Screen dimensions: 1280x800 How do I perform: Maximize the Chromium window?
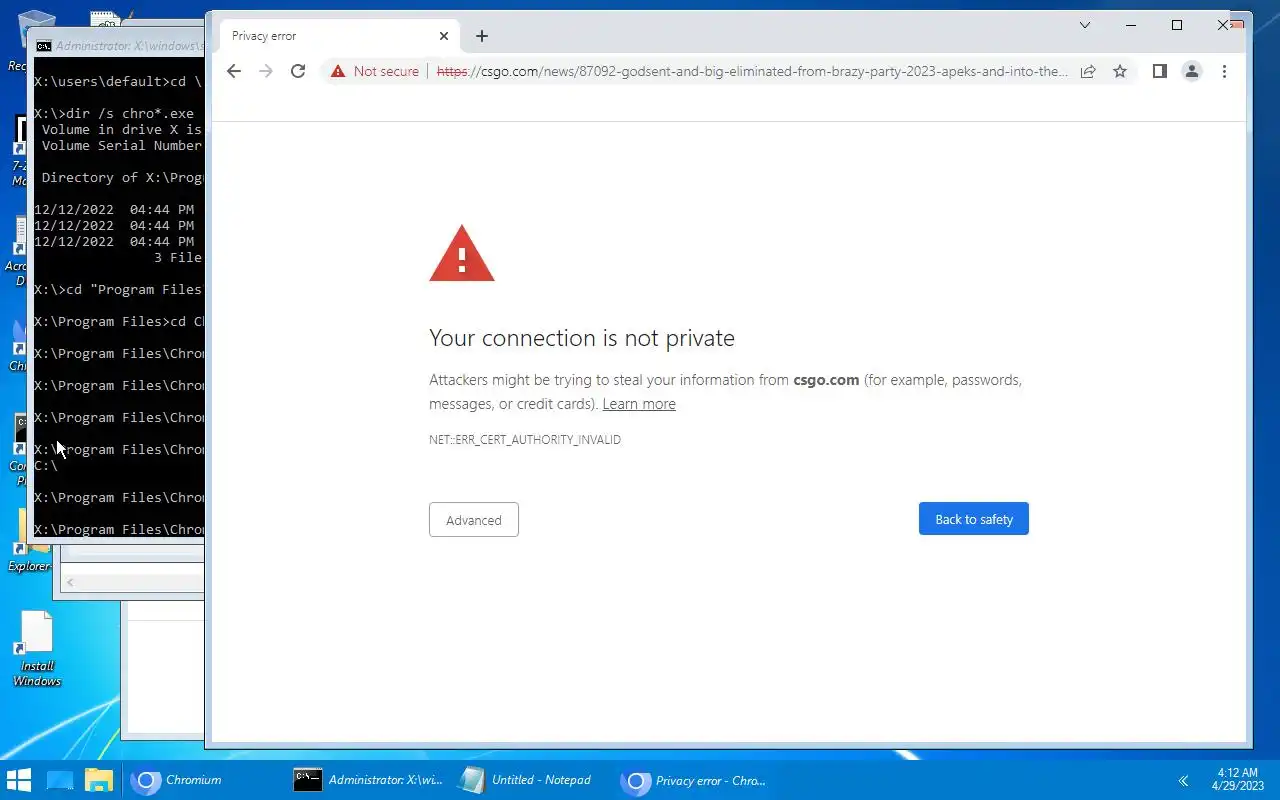(x=1177, y=25)
